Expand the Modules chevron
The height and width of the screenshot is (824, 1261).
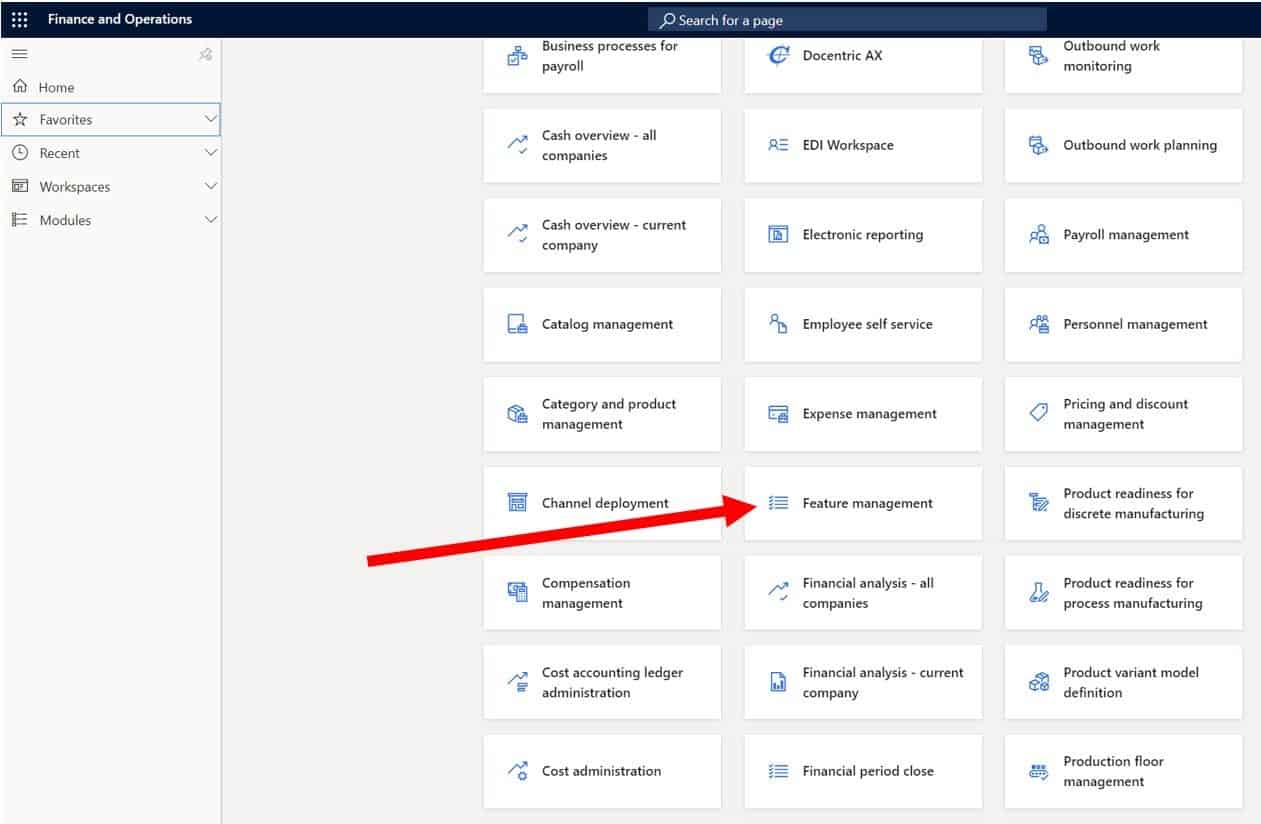[x=210, y=220]
